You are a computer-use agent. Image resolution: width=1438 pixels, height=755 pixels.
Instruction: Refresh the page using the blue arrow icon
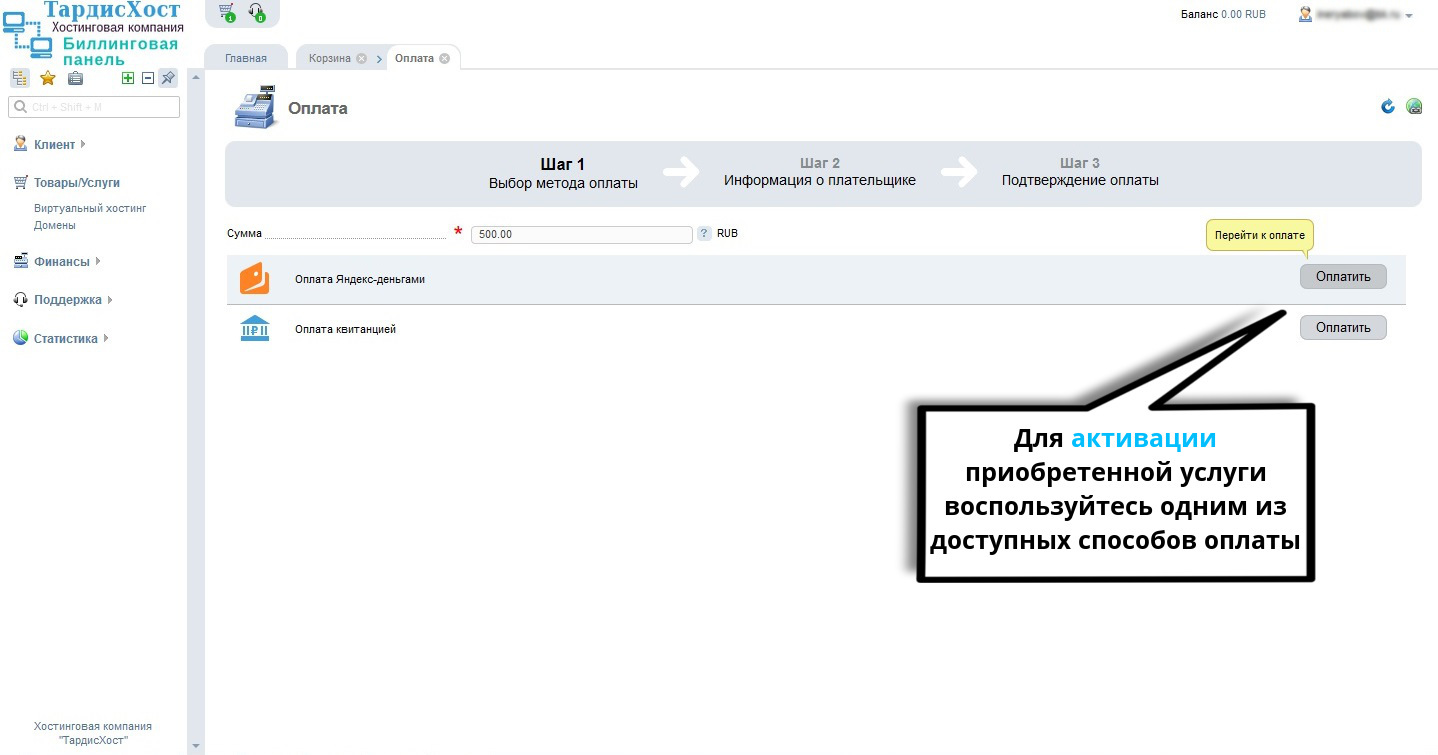[x=1388, y=106]
